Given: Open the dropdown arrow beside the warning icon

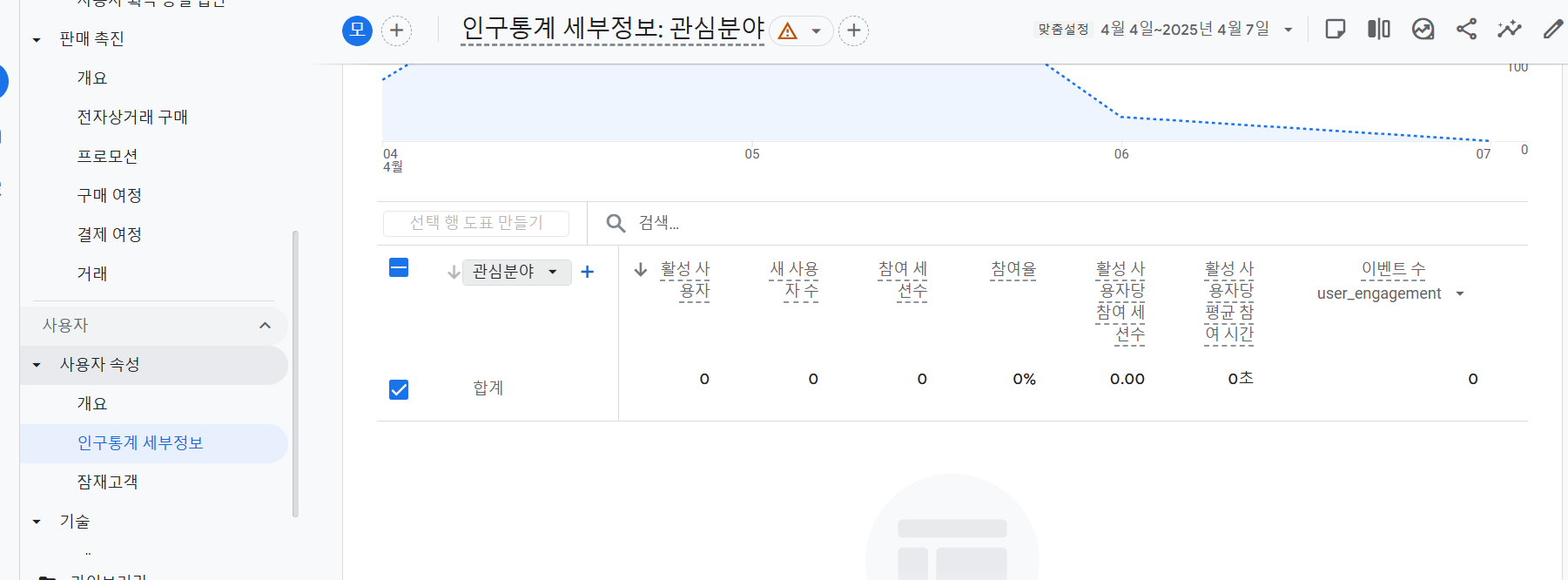Looking at the screenshot, I should (816, 31).
